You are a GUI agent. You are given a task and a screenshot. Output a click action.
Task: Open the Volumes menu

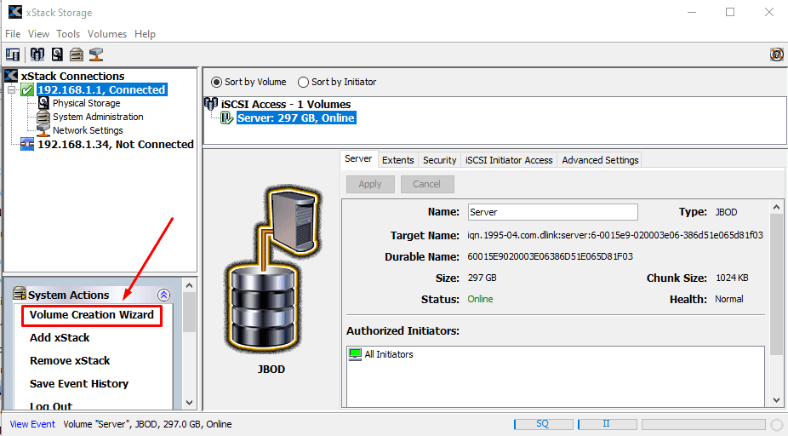[x=107, y=34]
